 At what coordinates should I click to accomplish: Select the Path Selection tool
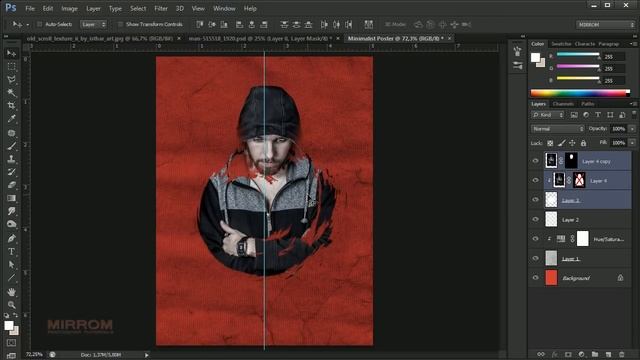[11, 264]
